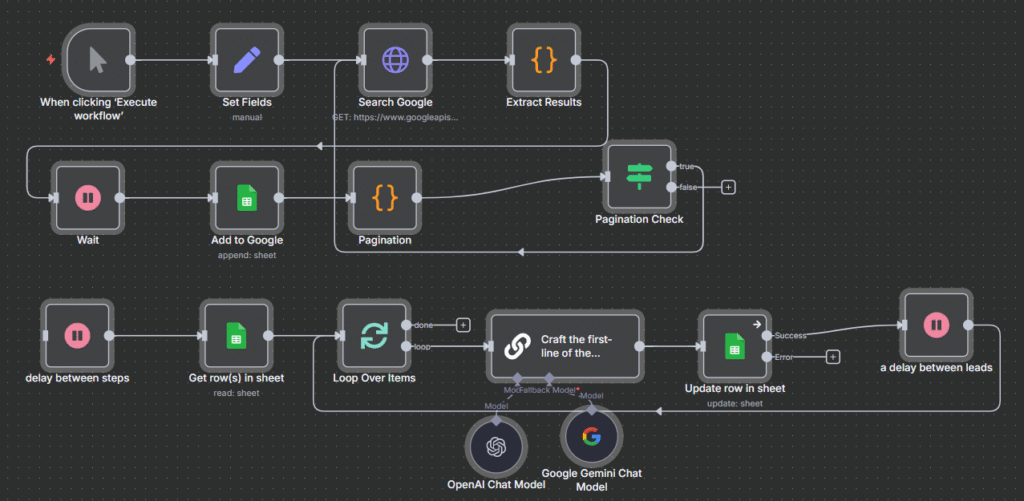Click the 'Execute workflow' trigger node
1024x501 pixels.
97,60
